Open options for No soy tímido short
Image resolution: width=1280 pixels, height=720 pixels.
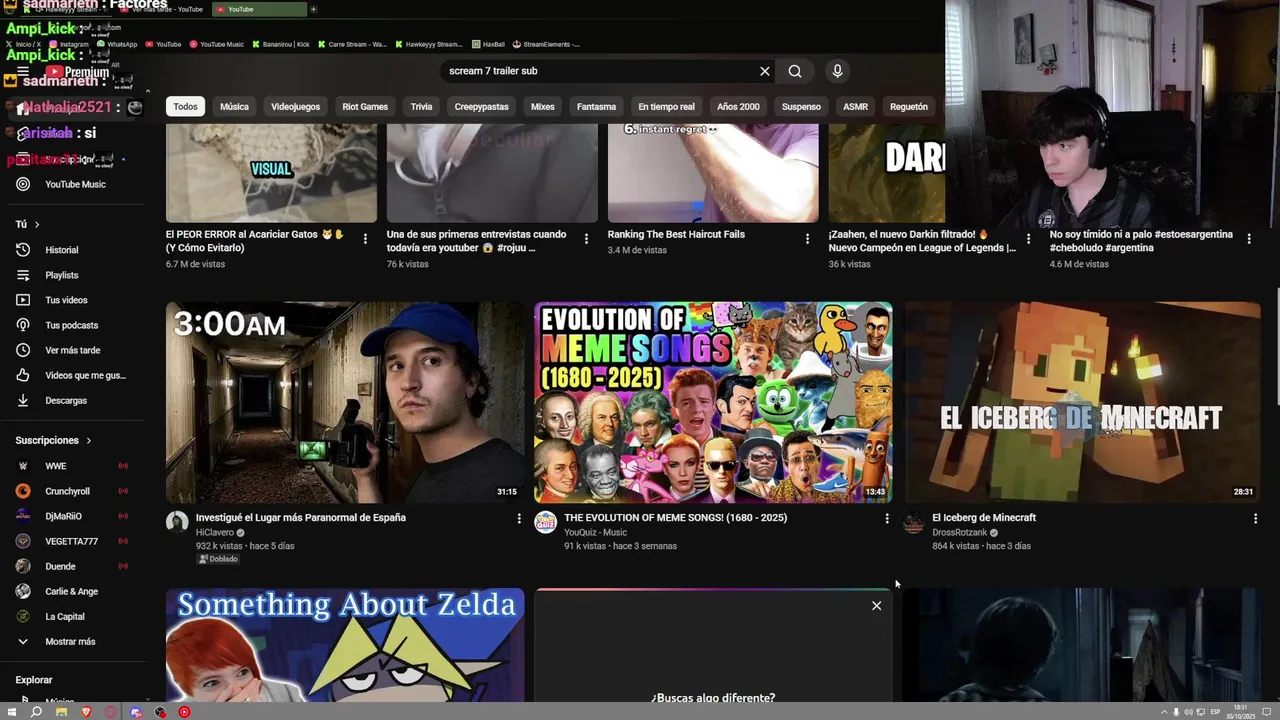tap(1249, 239)
